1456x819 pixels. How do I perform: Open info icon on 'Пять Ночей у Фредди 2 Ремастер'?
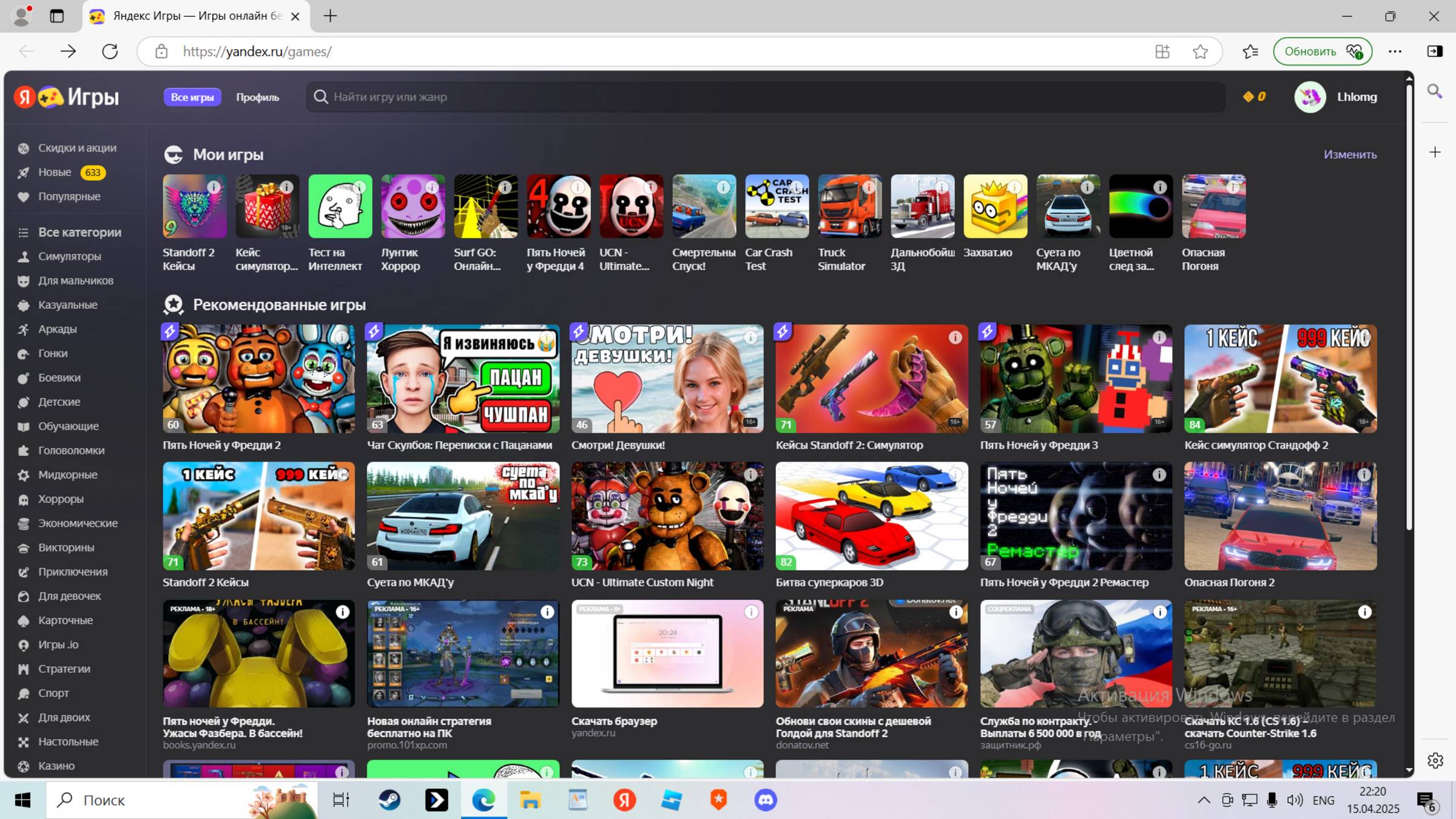pos(1159,474)
